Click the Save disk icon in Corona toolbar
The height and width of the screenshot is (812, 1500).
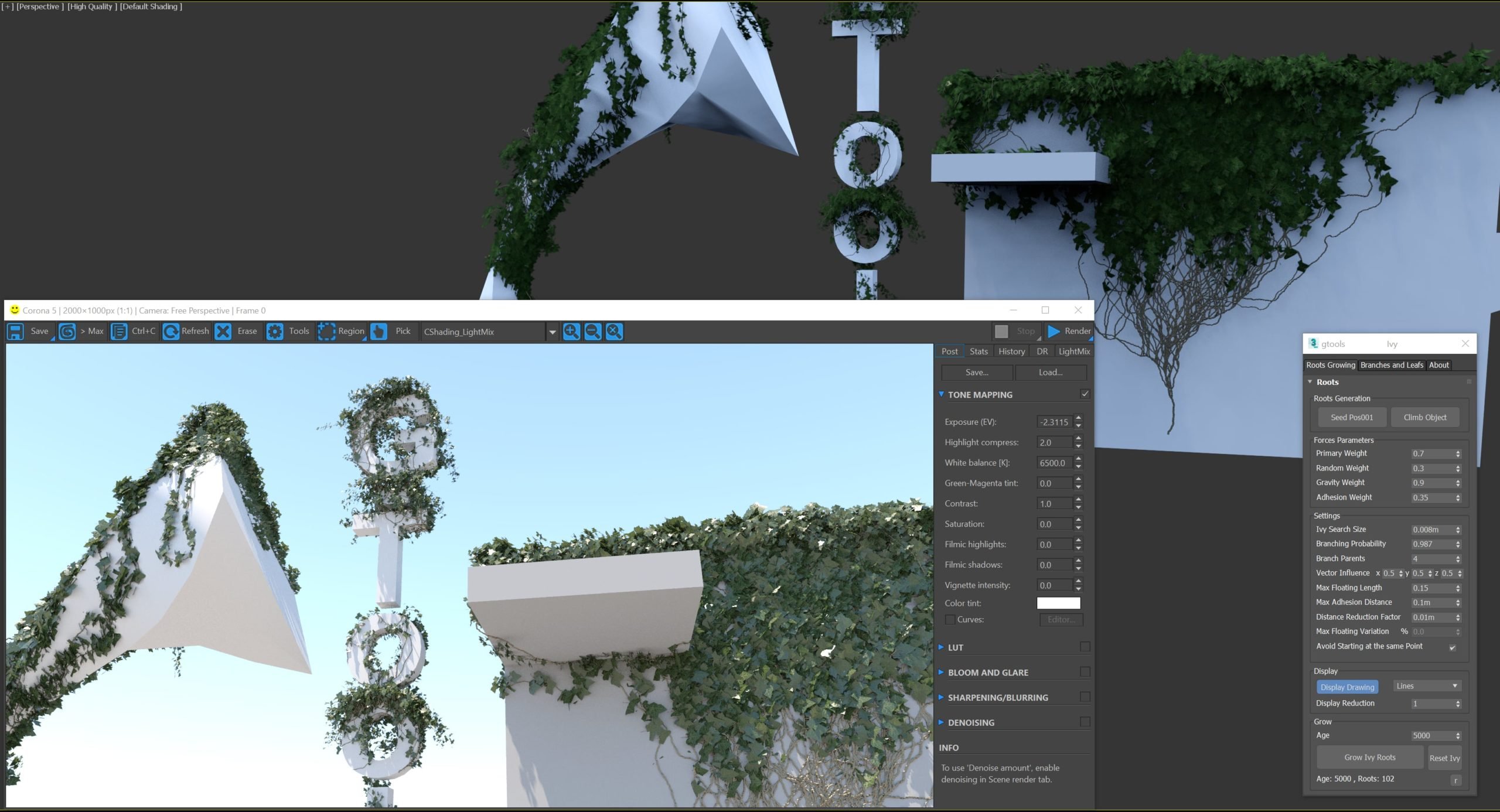[x=15, y=332]
